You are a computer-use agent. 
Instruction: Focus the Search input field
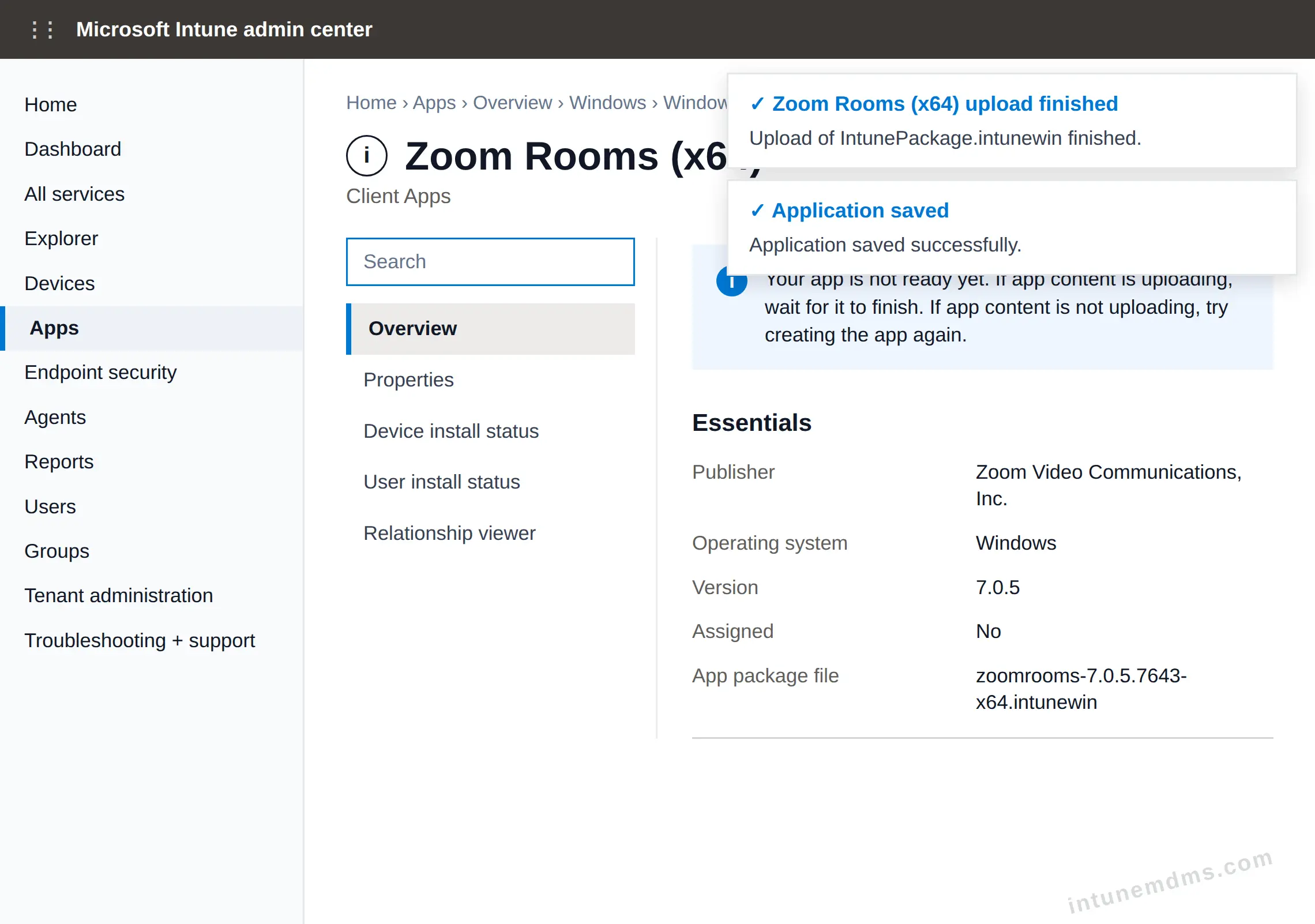click(490, 262)
